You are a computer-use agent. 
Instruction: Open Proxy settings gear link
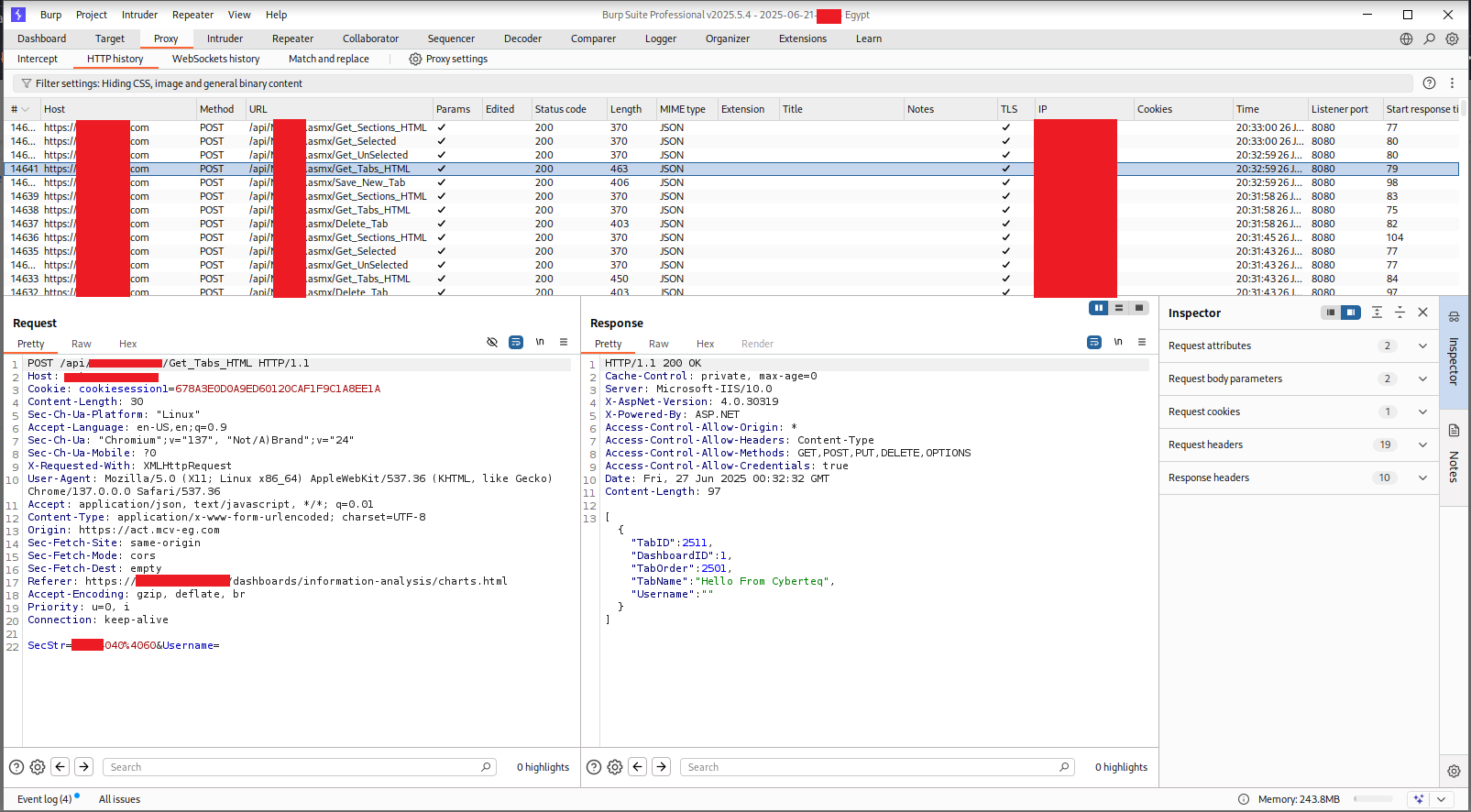tap(448, 59)
